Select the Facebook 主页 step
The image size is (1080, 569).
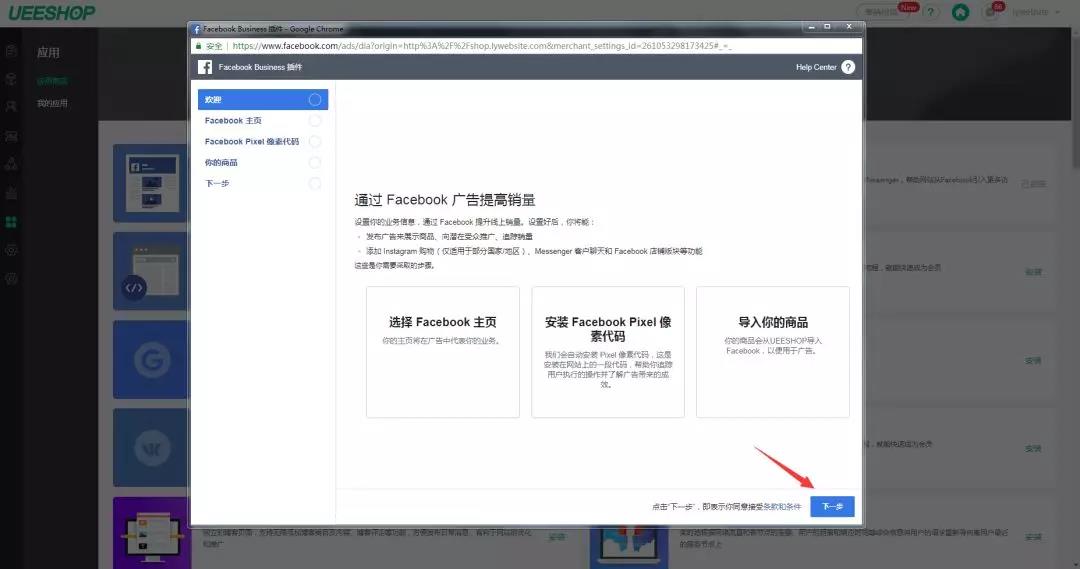(262, 121)
